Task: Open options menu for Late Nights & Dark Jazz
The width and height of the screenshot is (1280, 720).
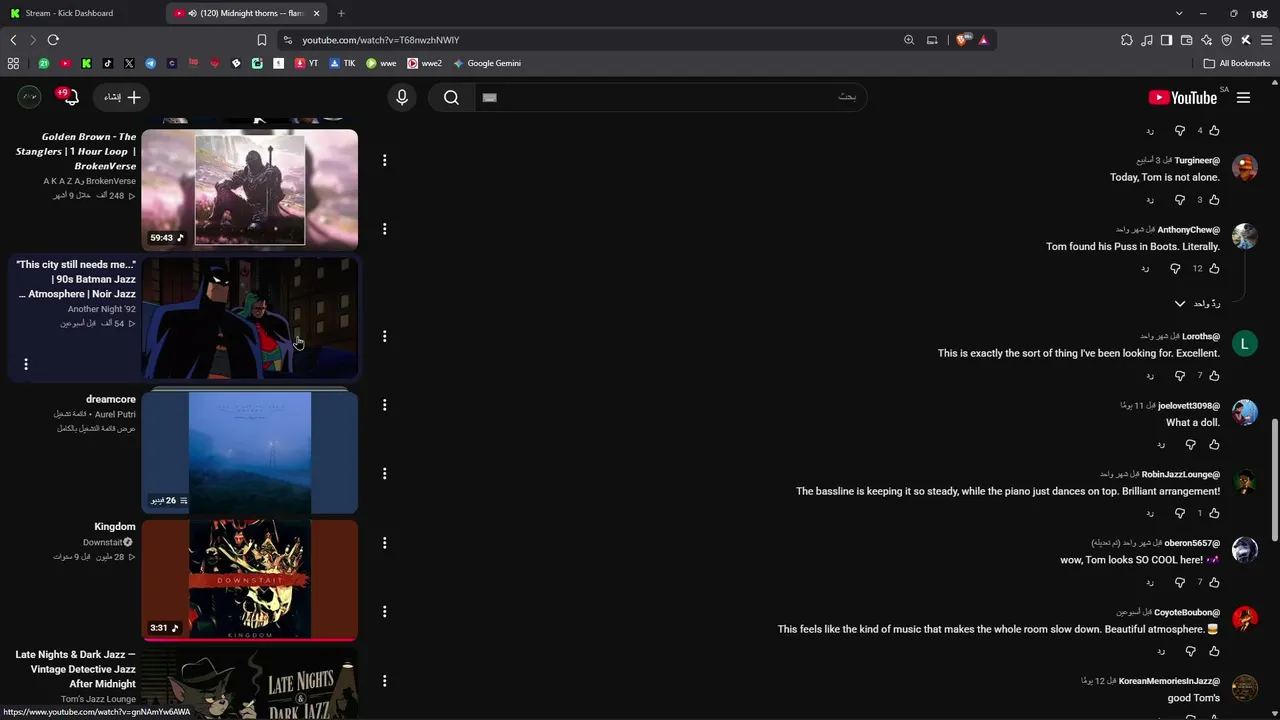Action: tap(384, 681)
